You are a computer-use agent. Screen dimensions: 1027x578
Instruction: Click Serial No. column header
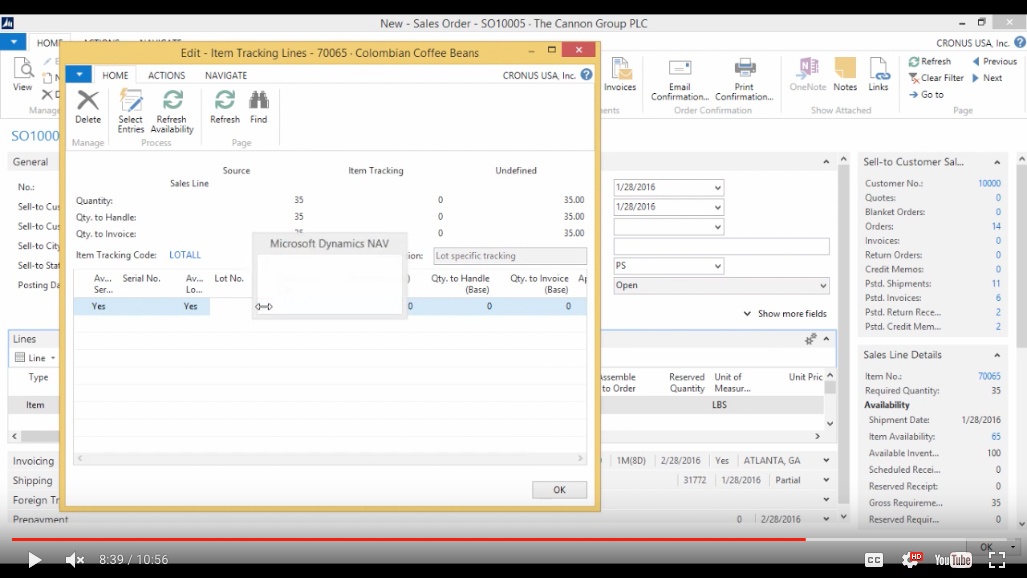[x=141, y=279]
